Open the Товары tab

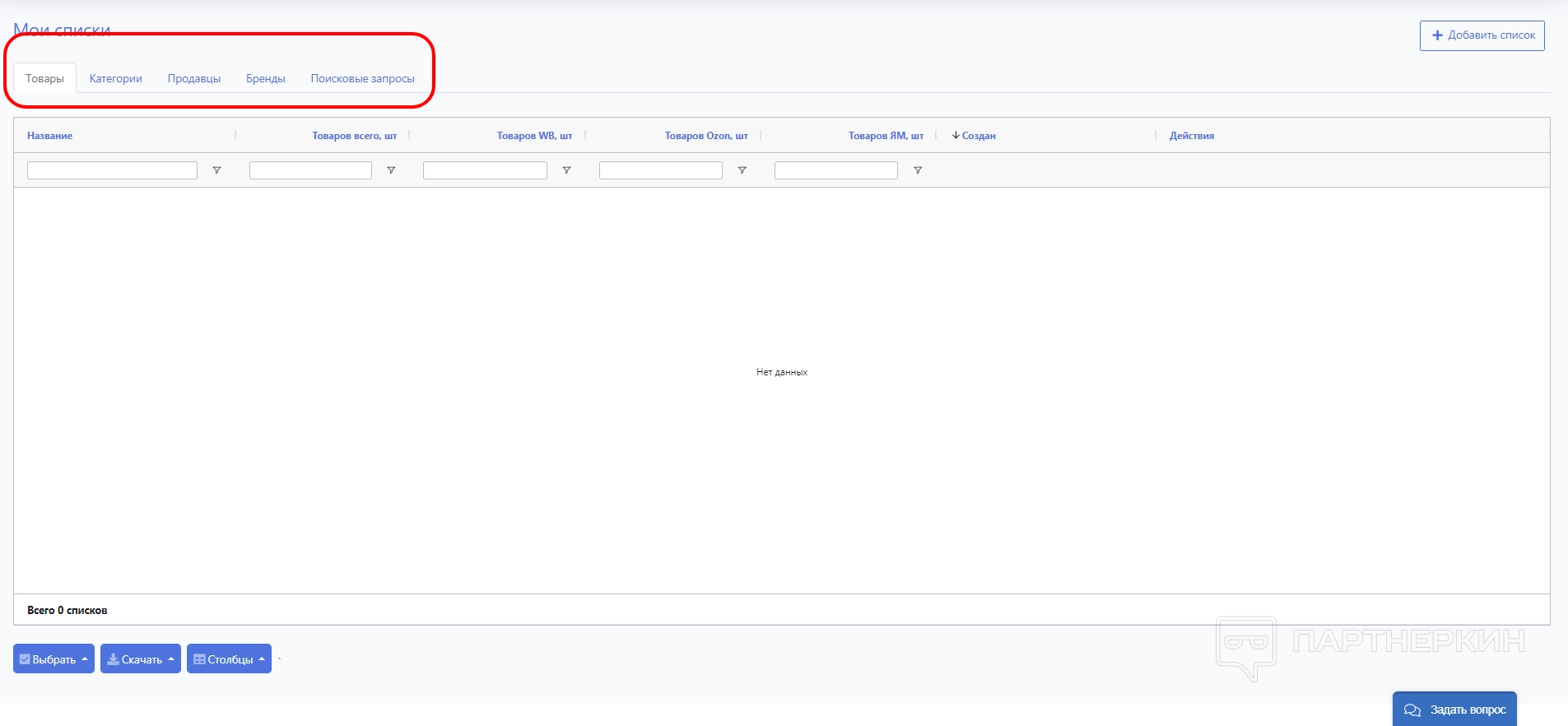point(44,78)
